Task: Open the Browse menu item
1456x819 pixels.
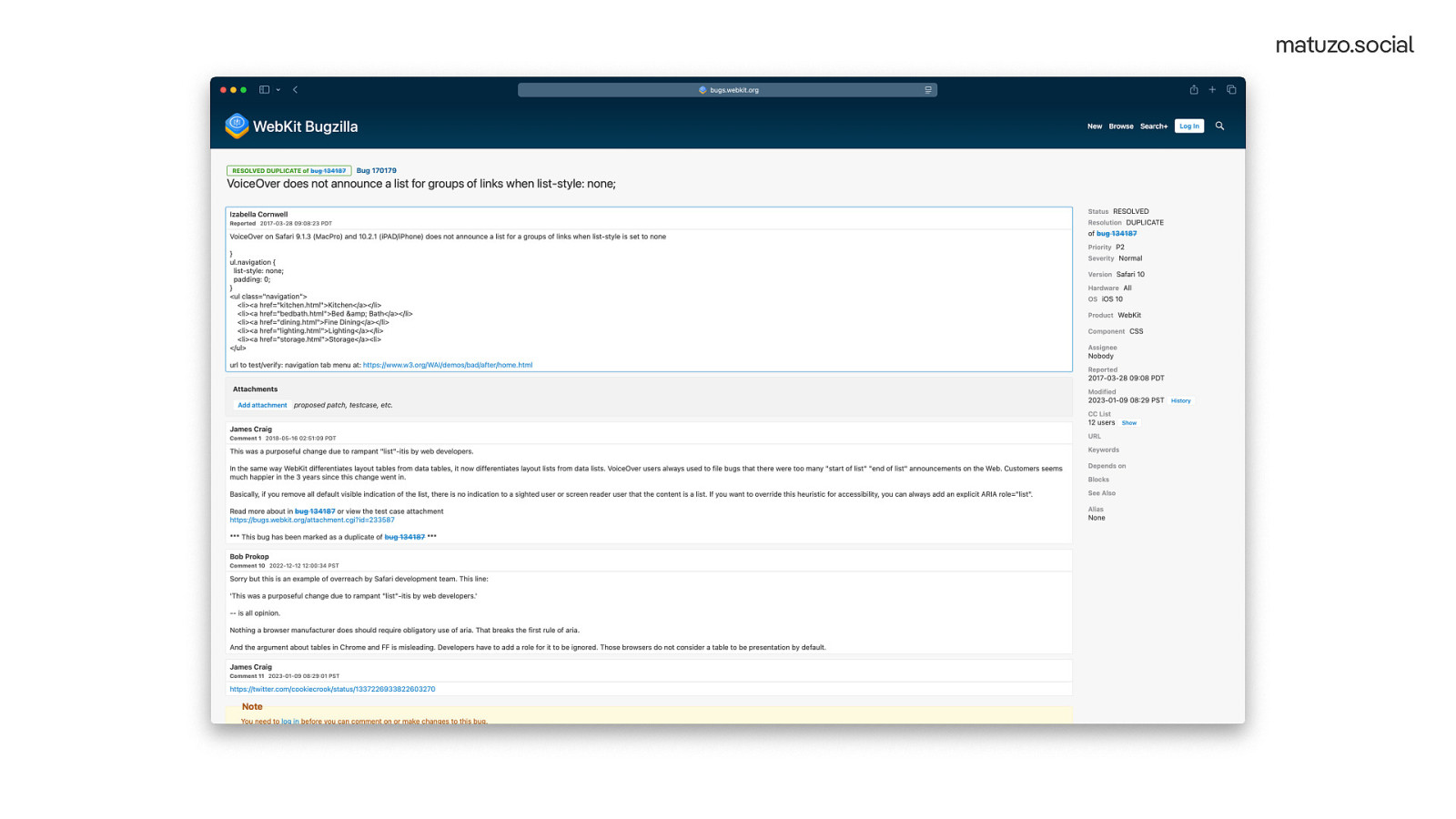Action: pos(1120,126)
